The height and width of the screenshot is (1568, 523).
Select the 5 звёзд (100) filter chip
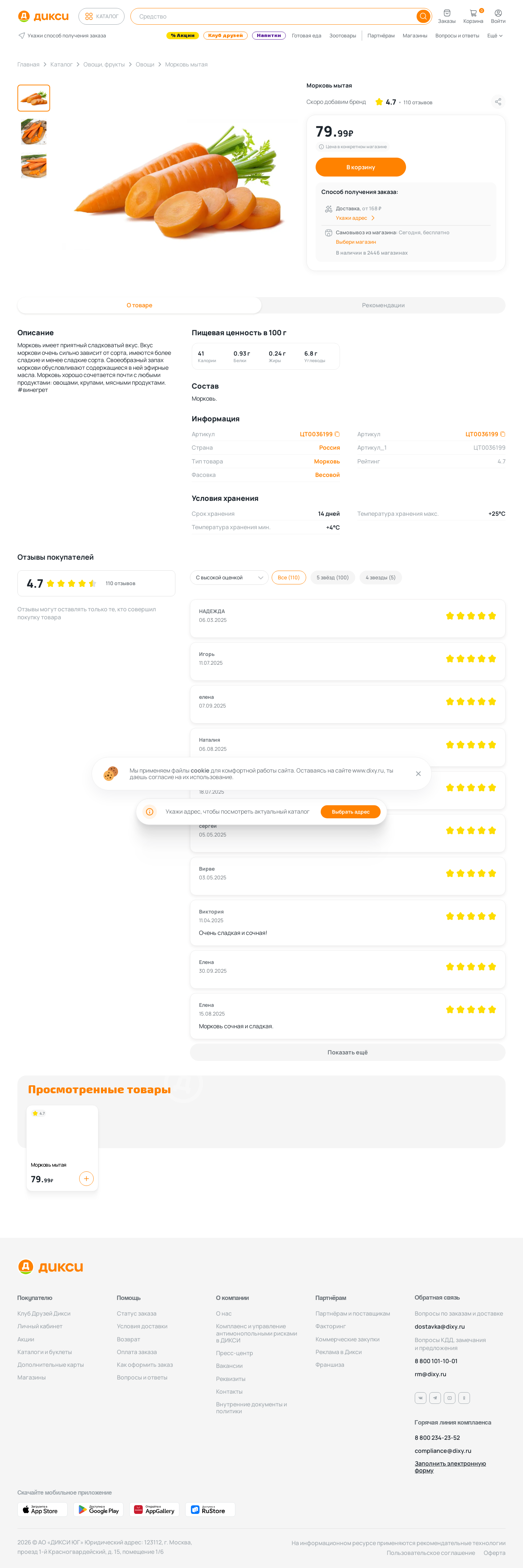point(332,578)
